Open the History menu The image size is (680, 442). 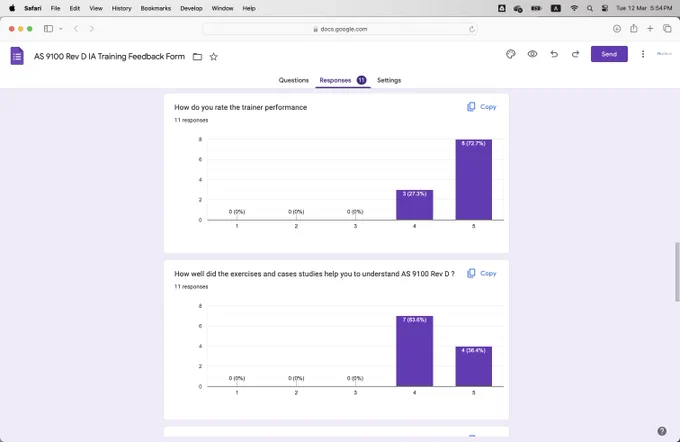[121, 8]
